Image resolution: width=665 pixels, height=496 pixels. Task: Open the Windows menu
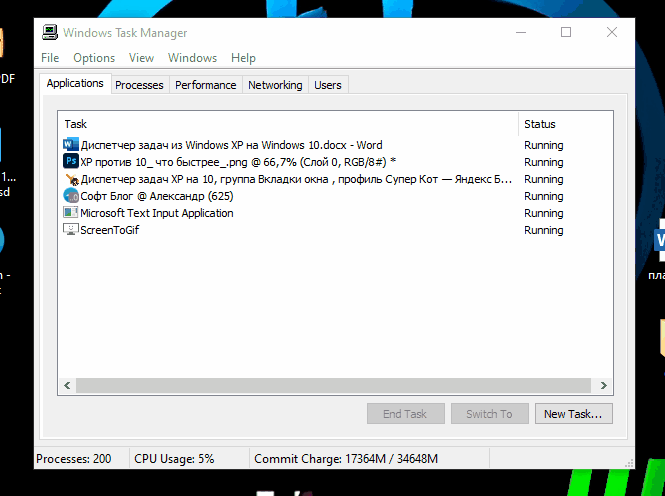point(192,58)
